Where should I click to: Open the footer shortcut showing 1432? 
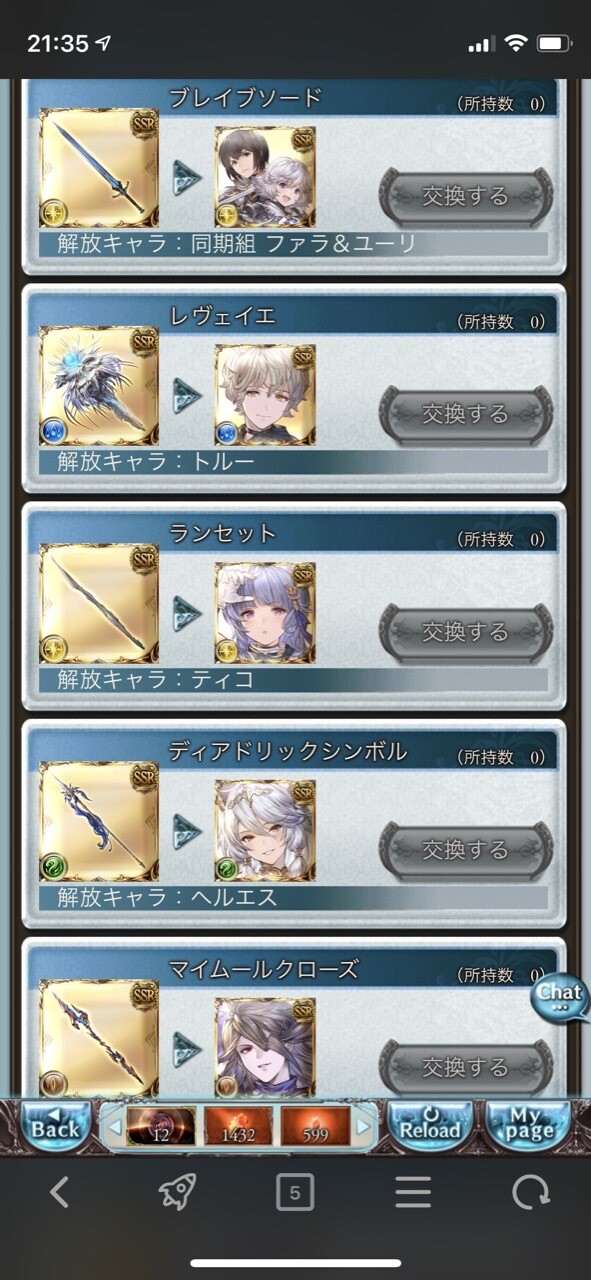(238, 1127)
